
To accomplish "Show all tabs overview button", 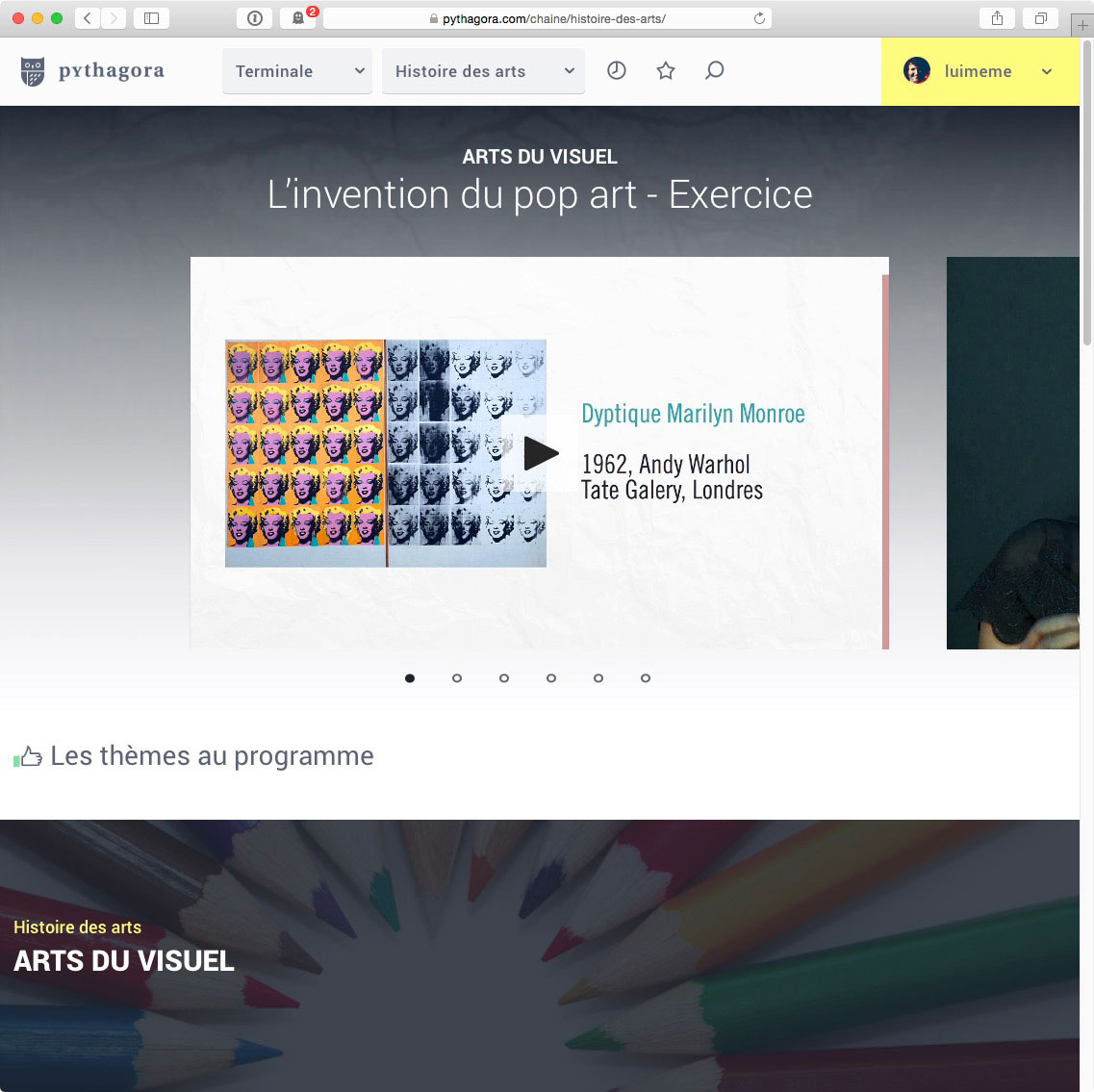I will [x=1040, y=18].
